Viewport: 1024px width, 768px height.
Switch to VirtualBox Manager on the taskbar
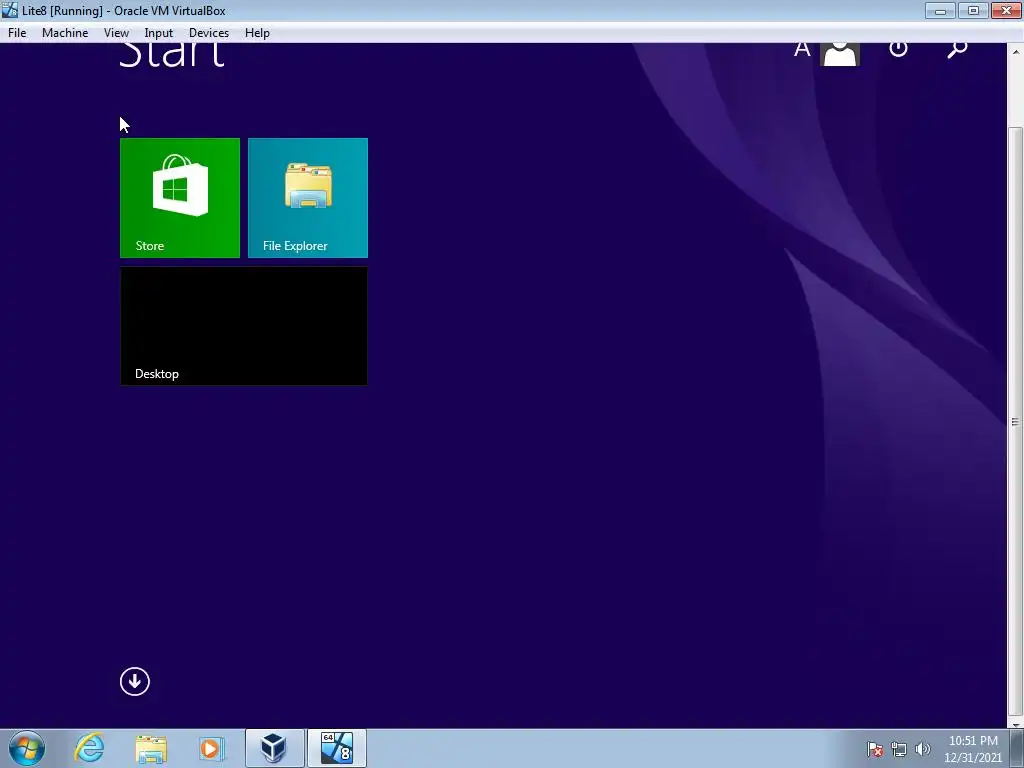click(274, 748)
